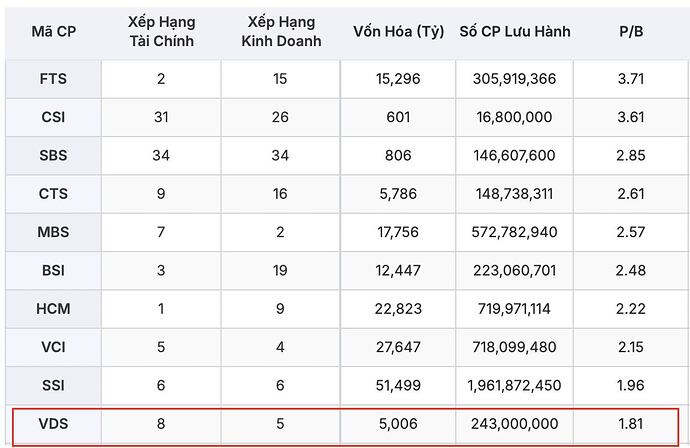The height and width of the screenshot is (448, 690).
Task: Click the Số CP Lưu Hành header
Action: coord(515,31)
